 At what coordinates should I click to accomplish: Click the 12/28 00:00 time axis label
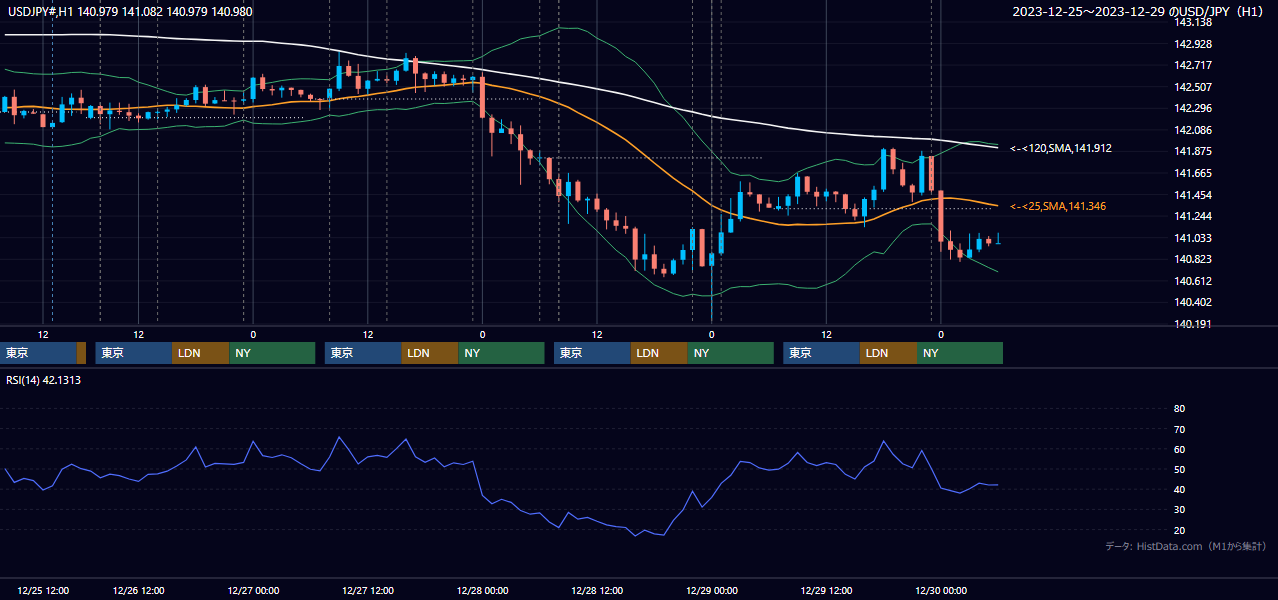pos(482,591)
